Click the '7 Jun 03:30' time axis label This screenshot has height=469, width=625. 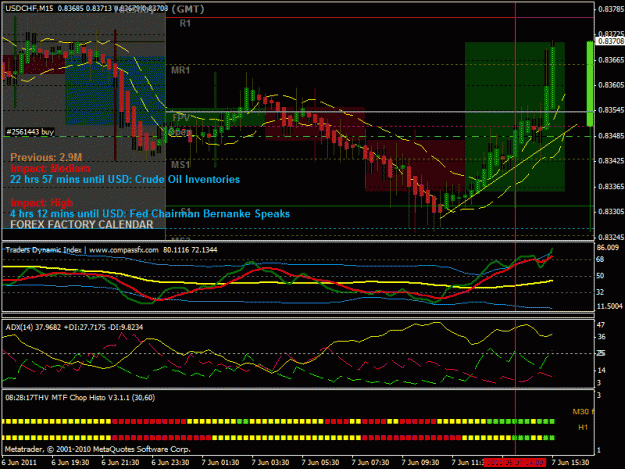pyautogui.click(x=270, y=462)
